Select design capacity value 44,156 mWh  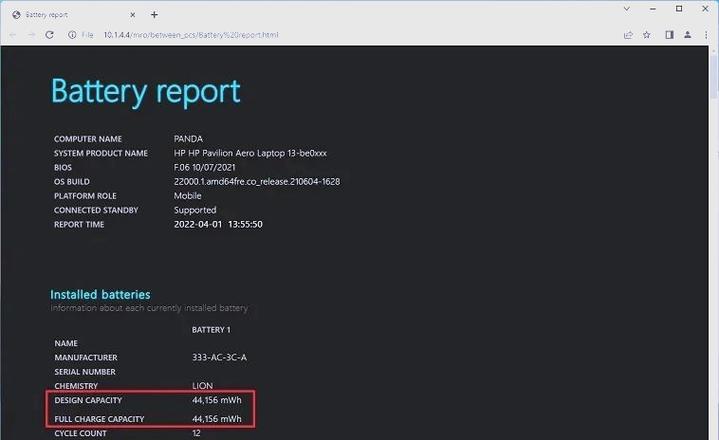click(217, 400)
